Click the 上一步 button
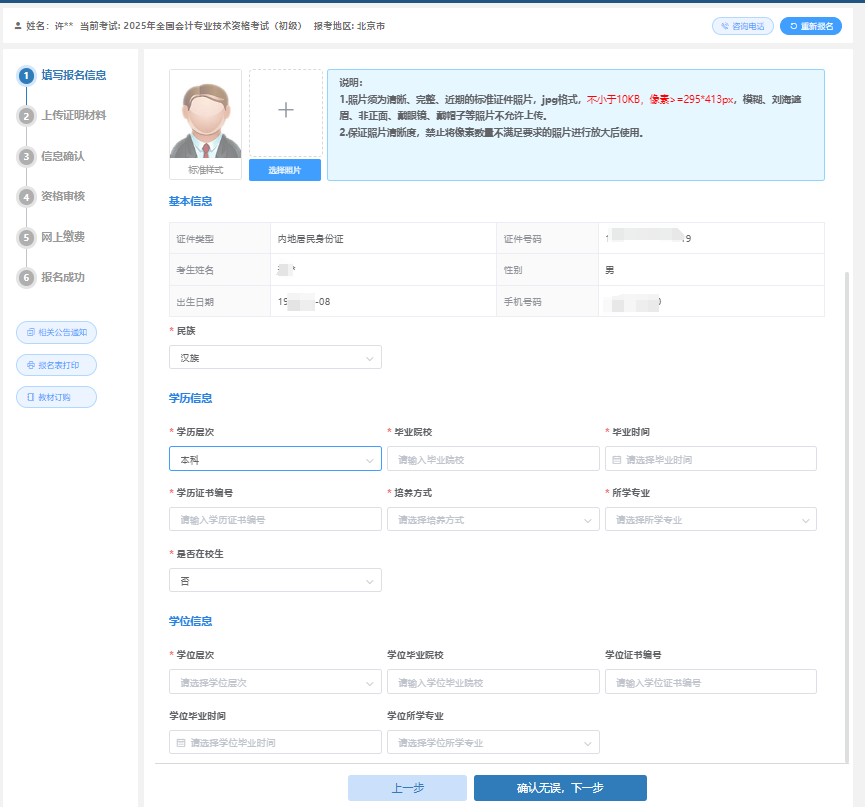 [407, 788]
